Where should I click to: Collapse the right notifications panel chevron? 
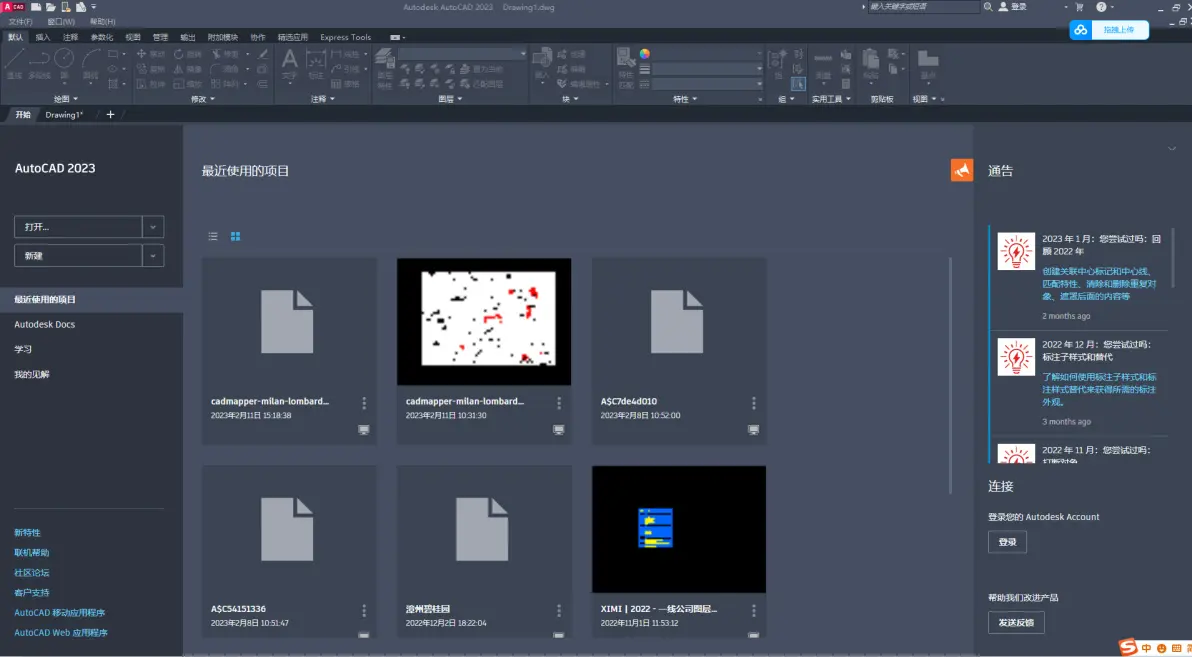point(1171,149)
